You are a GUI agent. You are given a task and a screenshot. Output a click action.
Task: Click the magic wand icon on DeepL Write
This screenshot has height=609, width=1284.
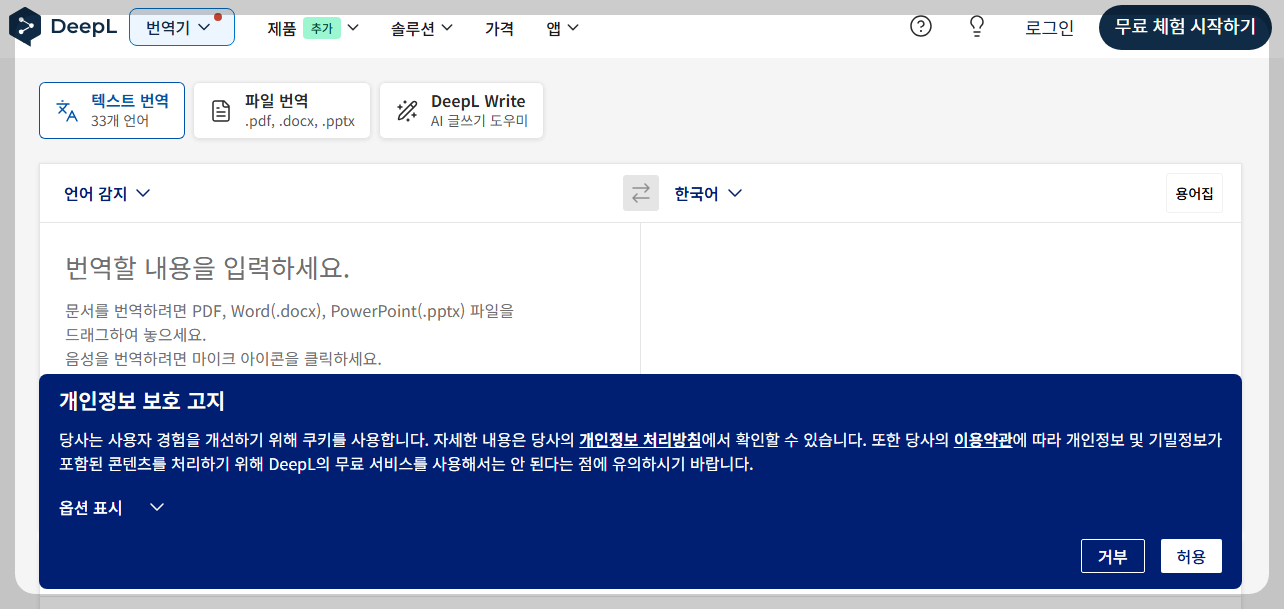(x=406, y=110)
